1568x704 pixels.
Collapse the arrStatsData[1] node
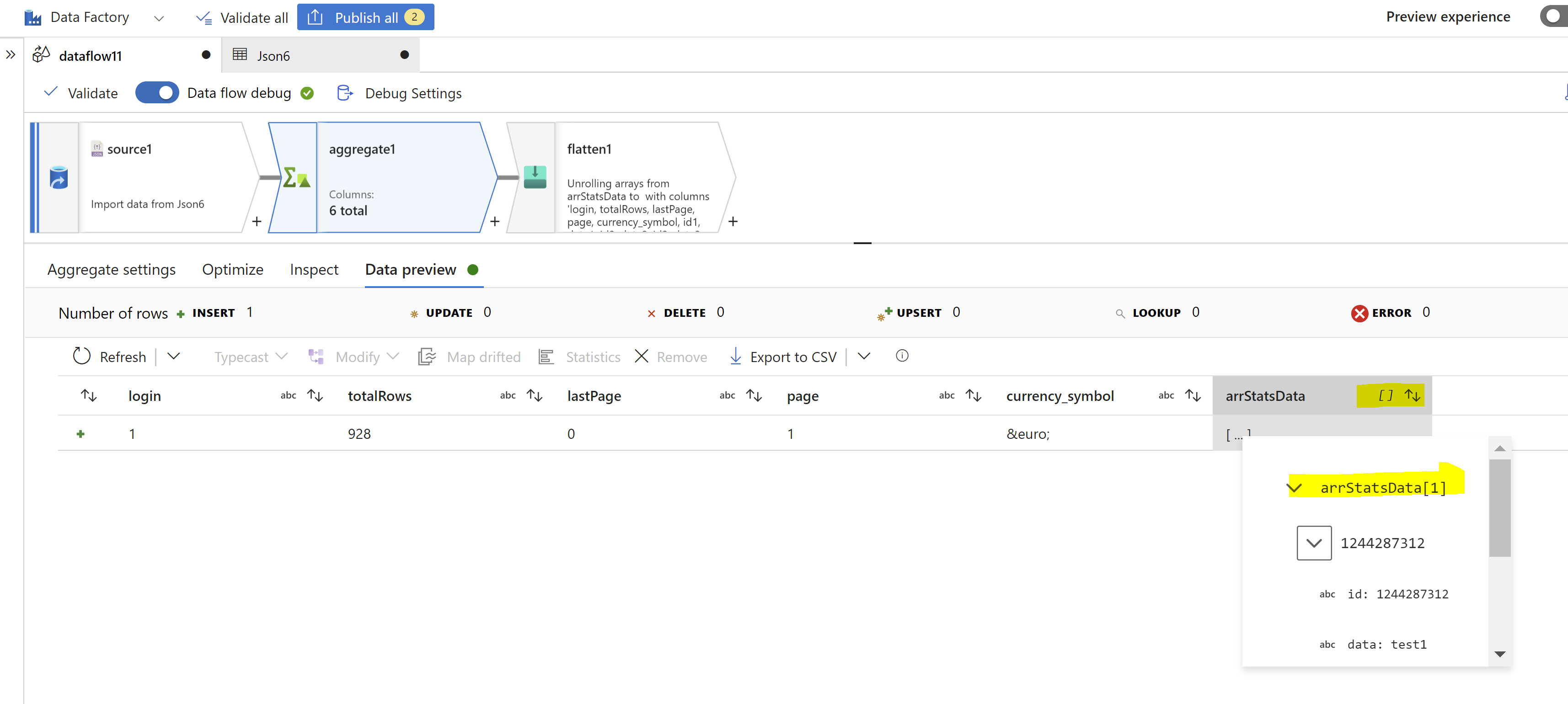1294,488
